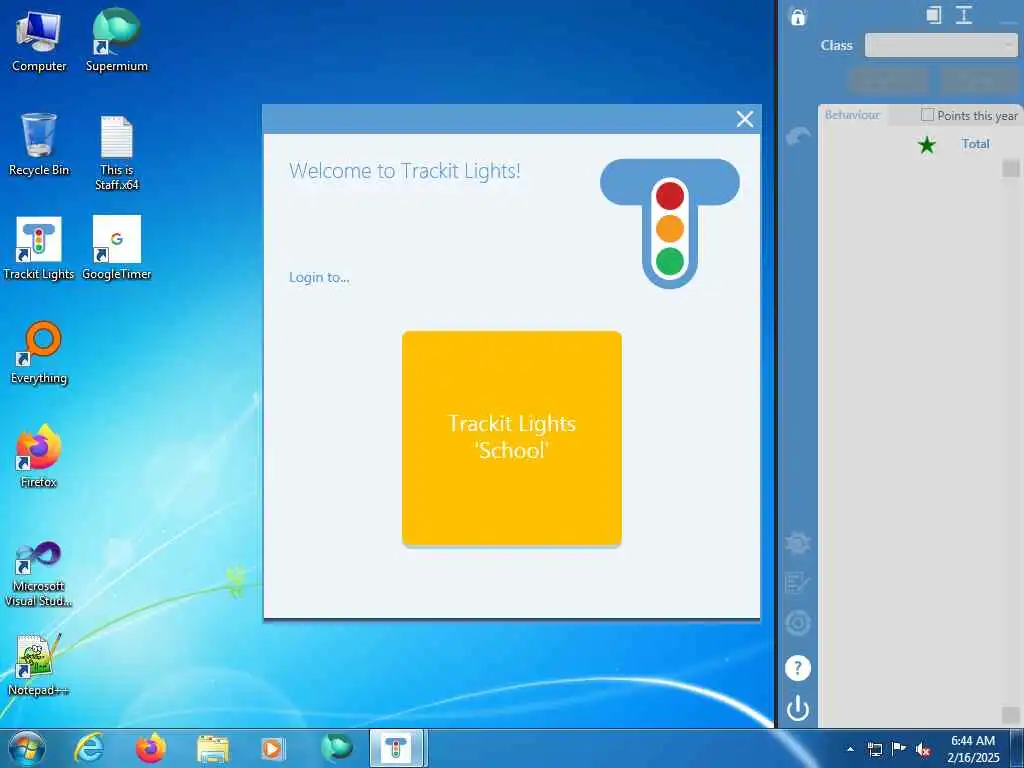The height and width of the screenshot is (768, 1024).
Task: Select the GoogleTimer desktop shortcut
Action: (117, 248)
